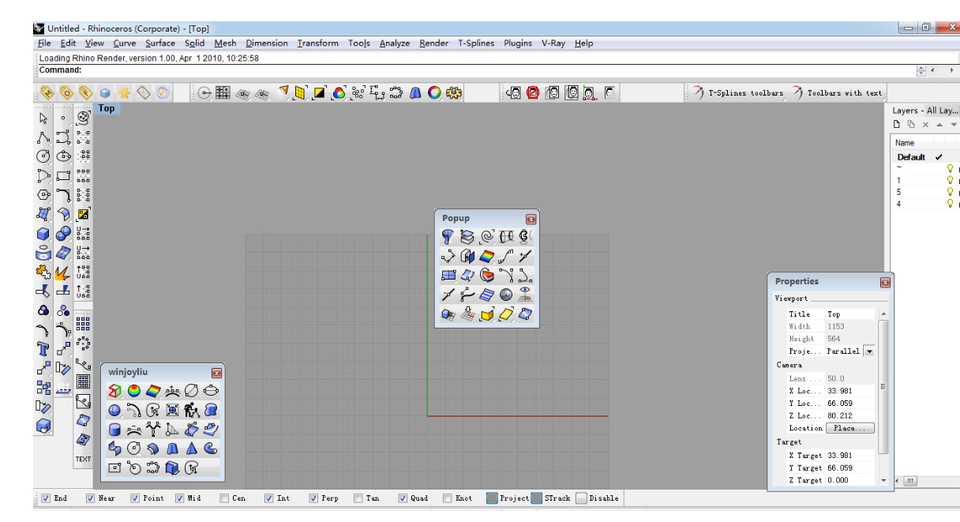Screen dimensions: 960x522
Task: Open the Projection dropdown in Properties
Action: point(869,352)
